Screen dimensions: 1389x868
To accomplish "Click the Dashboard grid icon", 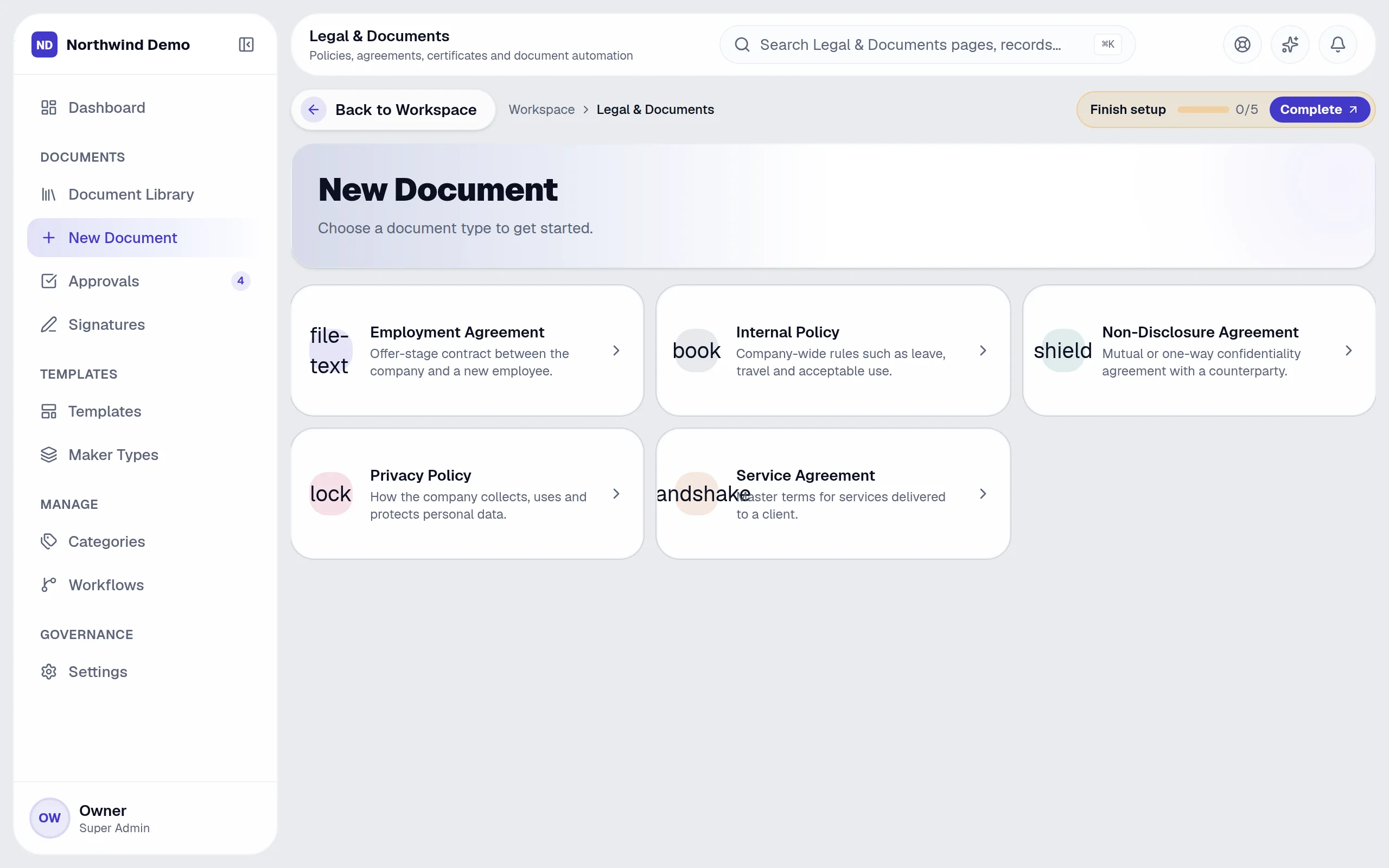I will coord(49,107).
